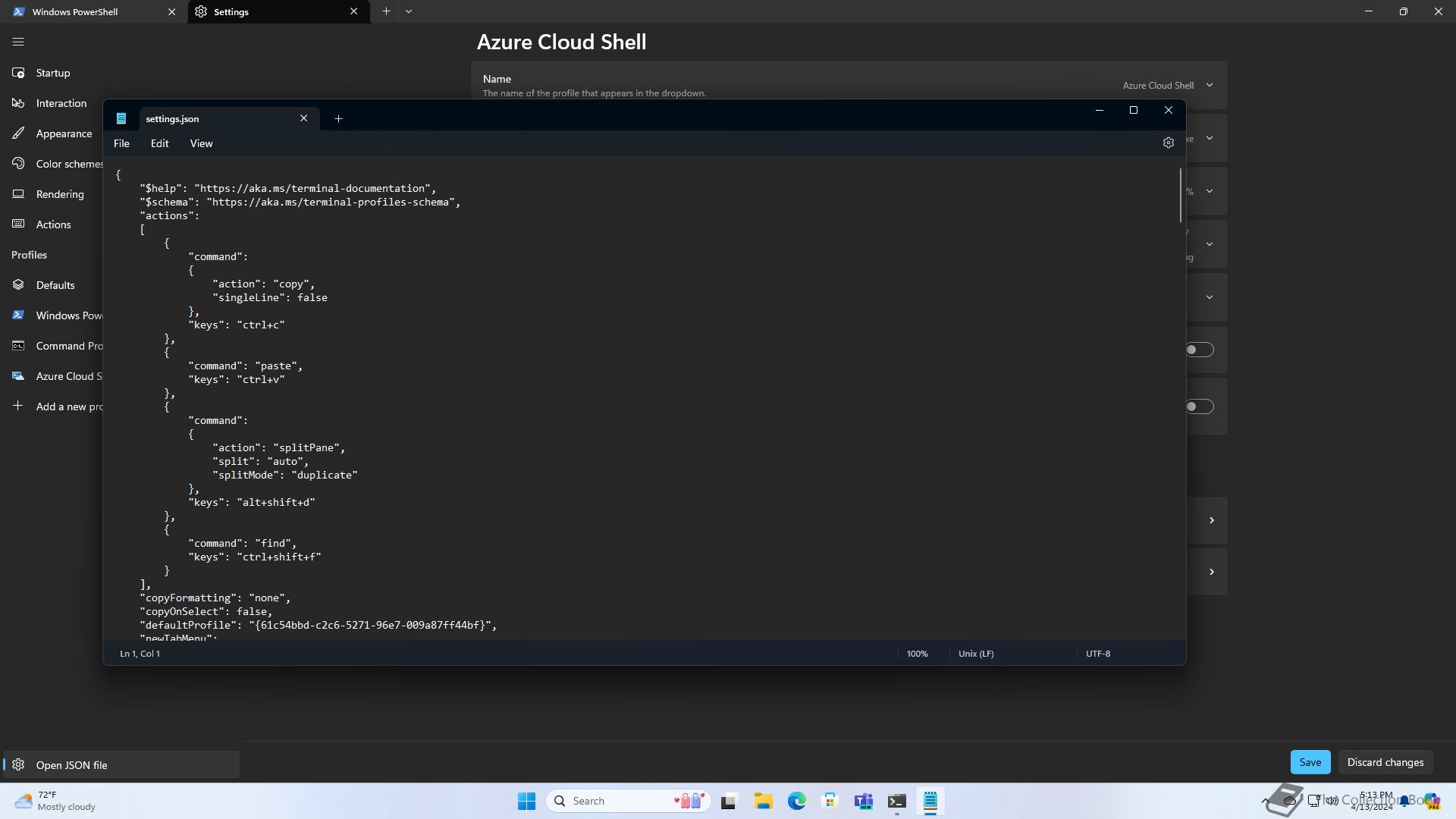Click the Rendering monitor icon
Screen dimensions: 1456x819
pos(18,194)
